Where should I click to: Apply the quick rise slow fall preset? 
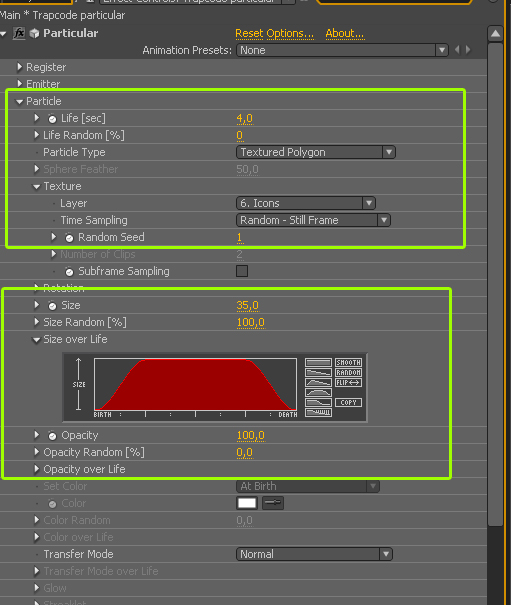coord(318,382)
